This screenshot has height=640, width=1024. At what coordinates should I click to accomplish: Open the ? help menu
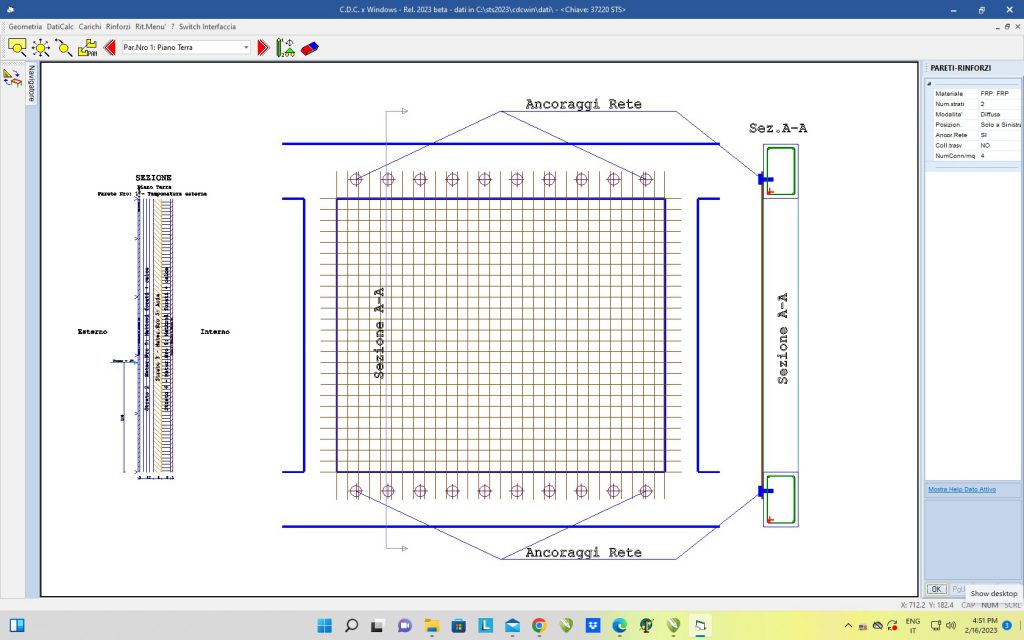pyautogui.click(x=172, y=27)
